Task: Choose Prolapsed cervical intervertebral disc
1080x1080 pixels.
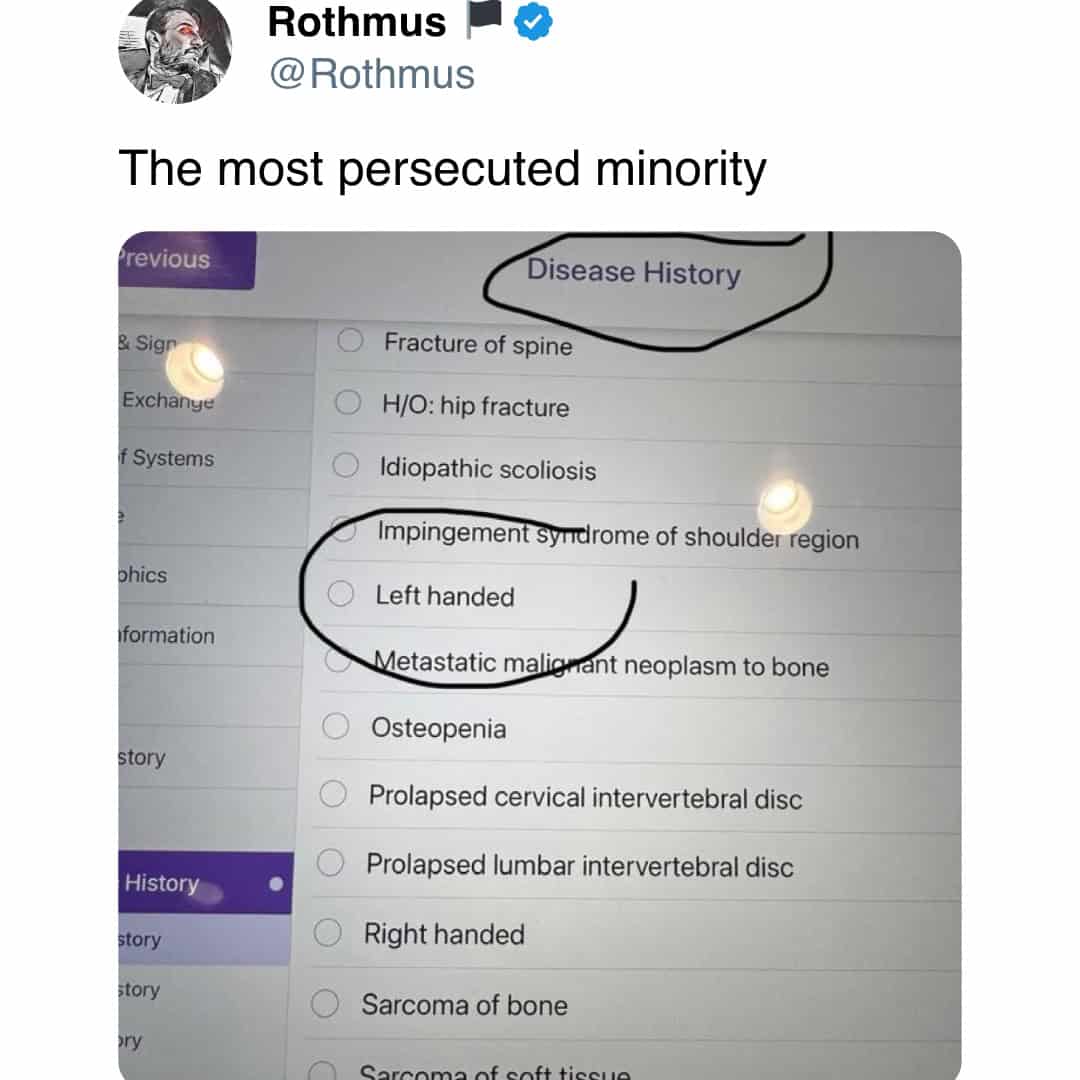Action: [x=333, y=794]
